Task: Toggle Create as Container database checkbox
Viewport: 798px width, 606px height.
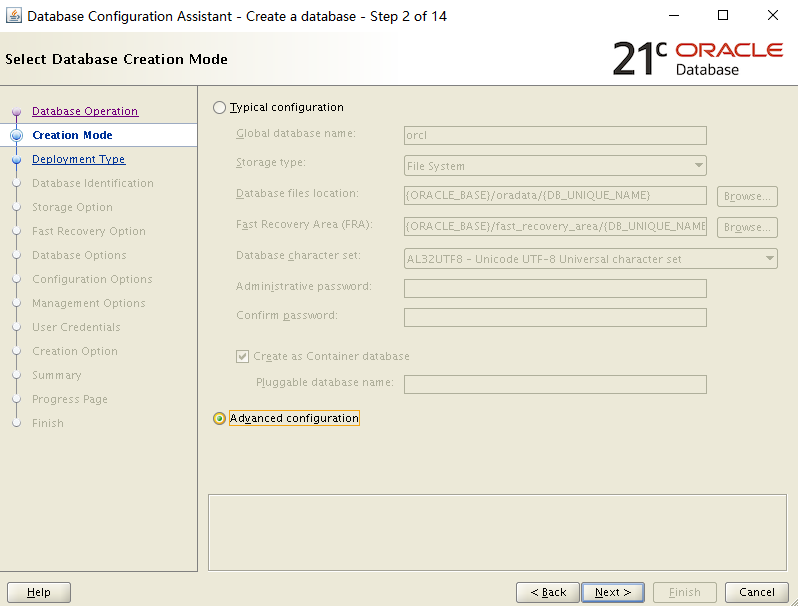Action: (243, 356)
